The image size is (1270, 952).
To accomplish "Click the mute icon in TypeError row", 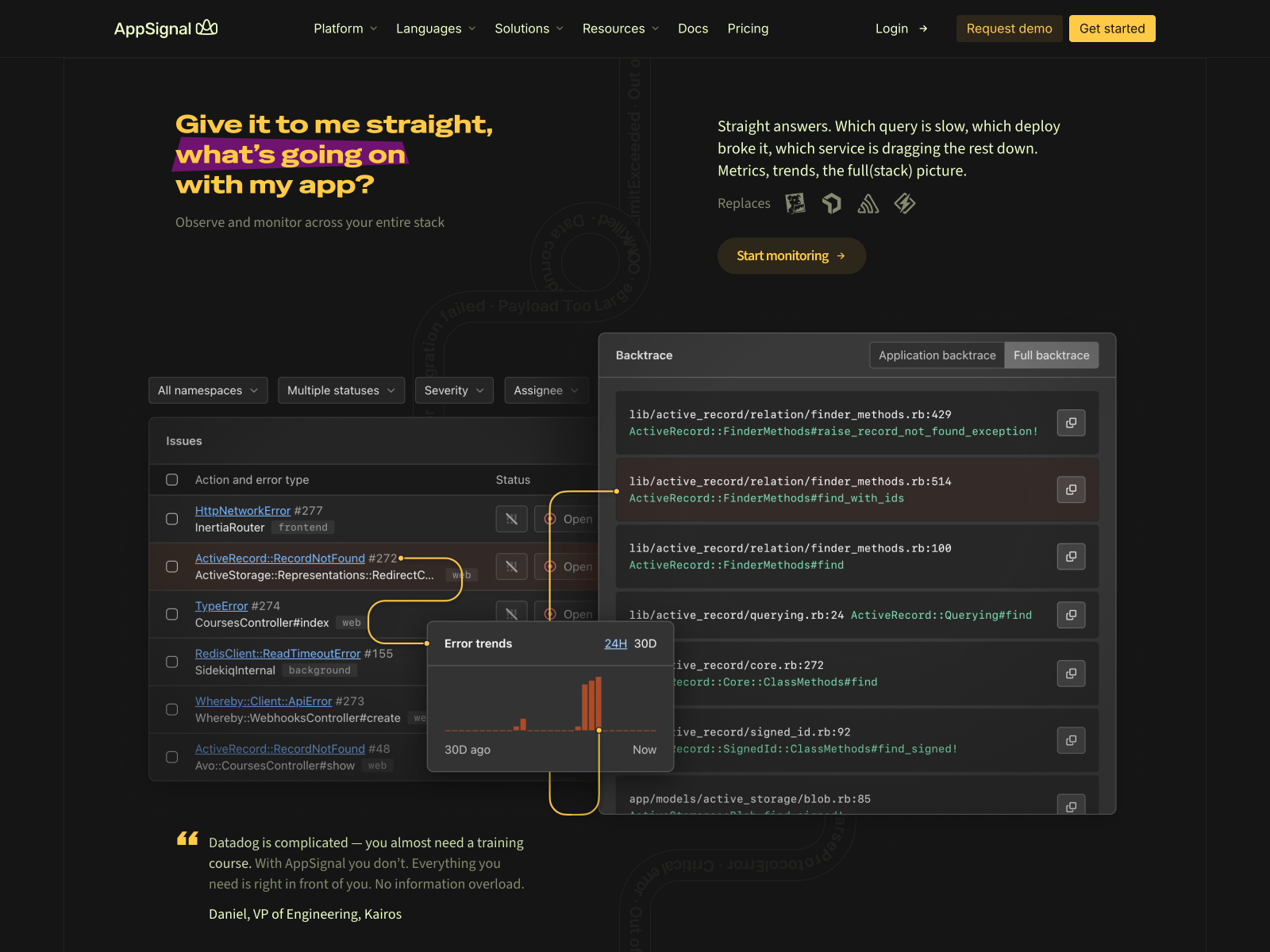I will pos(511,612).
